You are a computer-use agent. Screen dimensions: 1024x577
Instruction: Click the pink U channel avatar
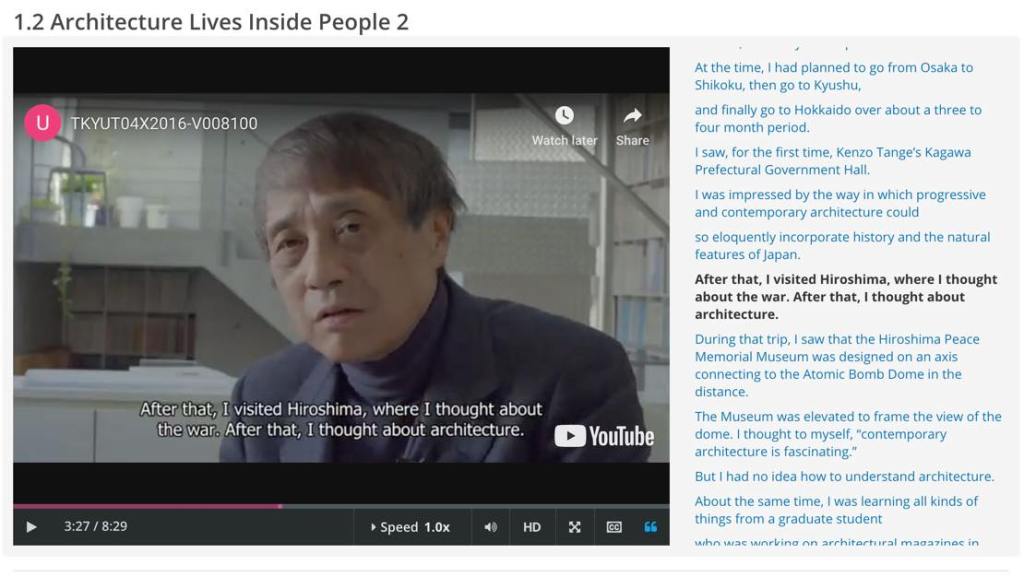pos(42,123)
